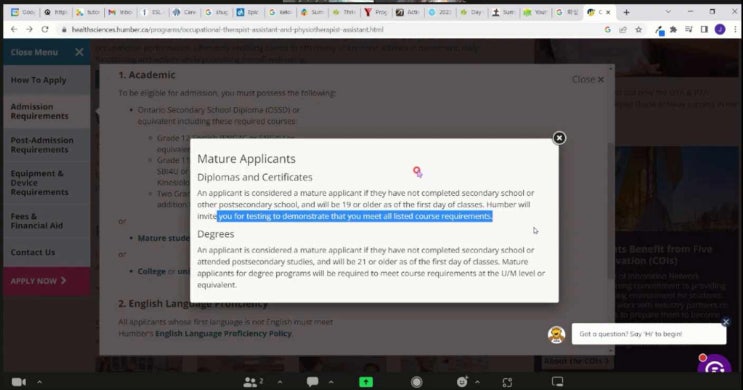743x390 pixels.
Task: Click the browser forward arrow
Action: pyautogui.click(x=29, y=29)
